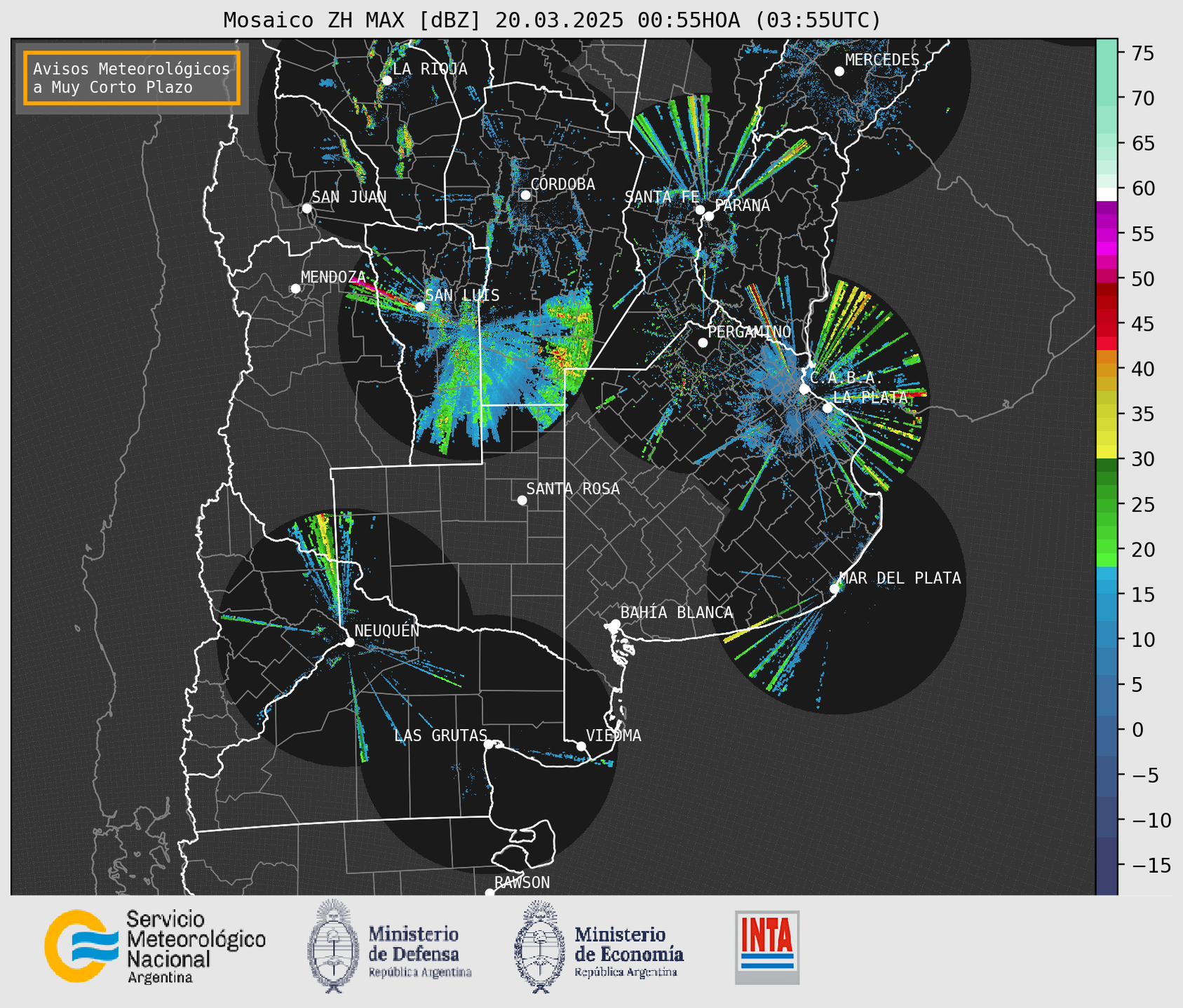Select the PERGAMINO city marker
This screenshot has height=1008, width=1183.
tap(703, 343)
